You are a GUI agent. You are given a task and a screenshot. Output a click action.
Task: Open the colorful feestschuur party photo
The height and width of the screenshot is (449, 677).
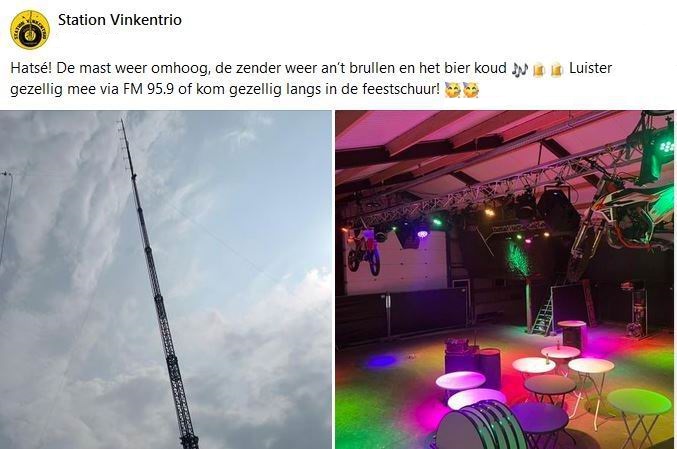tap(504, 280)
